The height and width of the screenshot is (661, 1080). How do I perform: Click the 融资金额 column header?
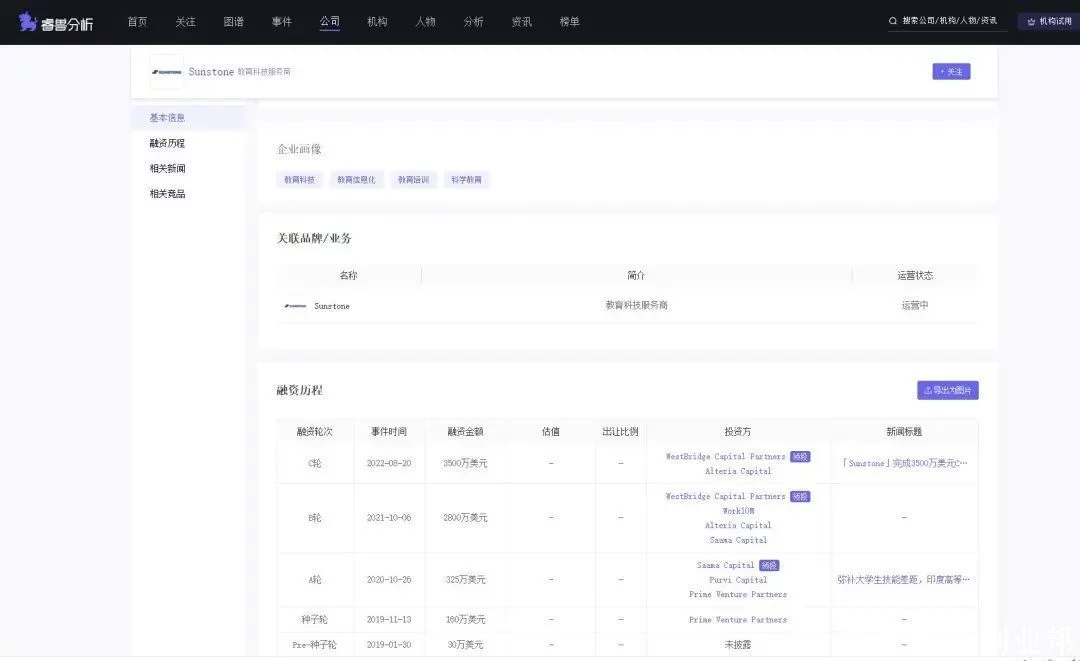tap(466, 432)
